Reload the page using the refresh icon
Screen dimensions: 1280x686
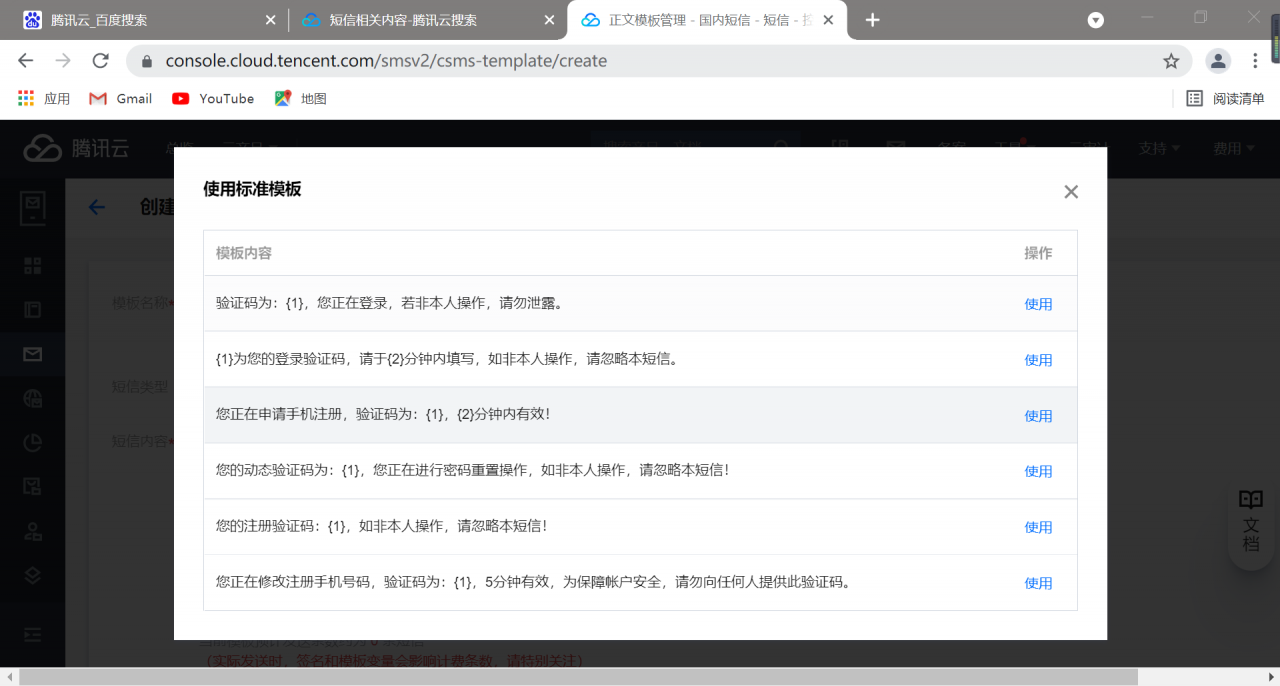pos(100,61)
